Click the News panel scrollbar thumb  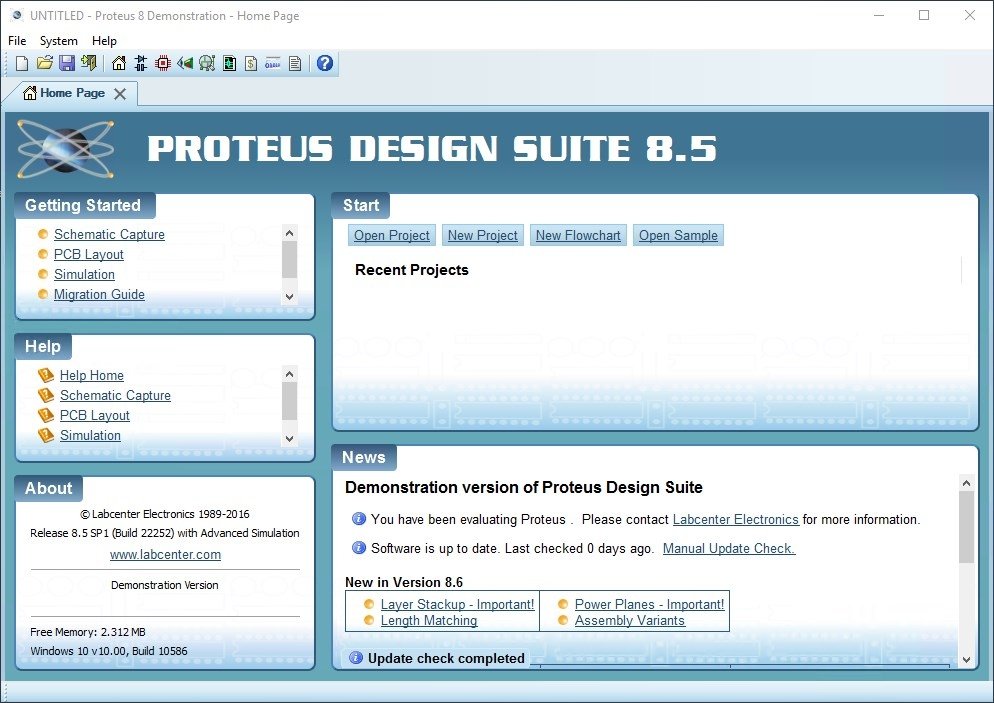(966, 527)
